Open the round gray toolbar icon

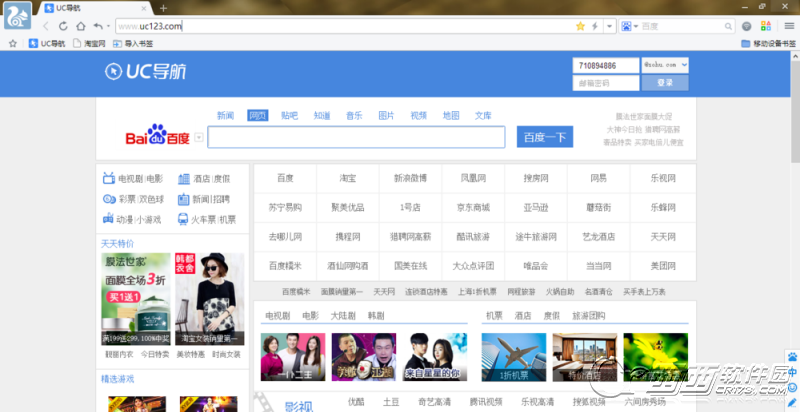[746, 26]
